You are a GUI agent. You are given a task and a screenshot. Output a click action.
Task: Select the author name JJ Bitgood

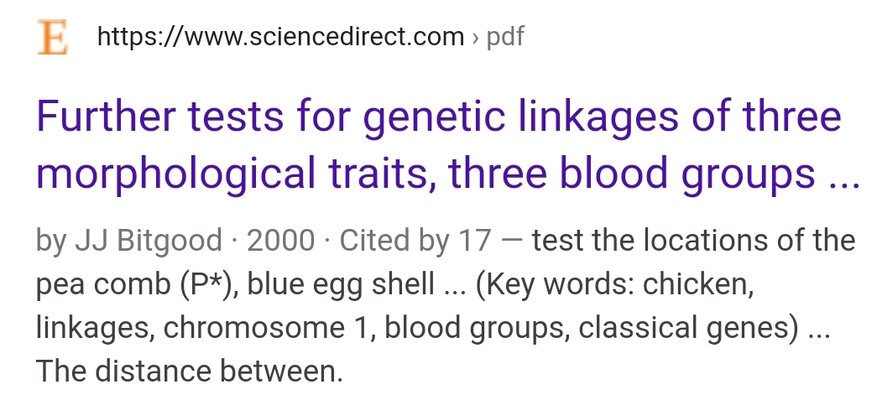coord(148,241)
